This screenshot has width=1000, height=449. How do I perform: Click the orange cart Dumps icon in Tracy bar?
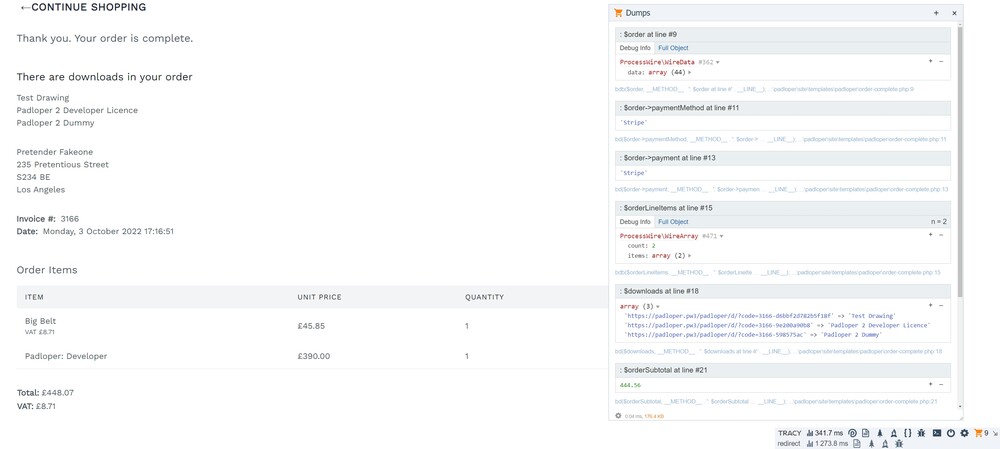tap(979, 433)
